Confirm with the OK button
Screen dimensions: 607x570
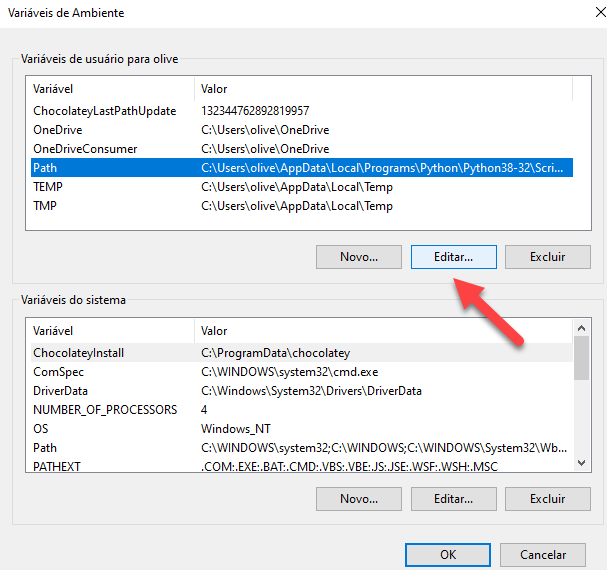pyautogui.click(x=448, y=555)
